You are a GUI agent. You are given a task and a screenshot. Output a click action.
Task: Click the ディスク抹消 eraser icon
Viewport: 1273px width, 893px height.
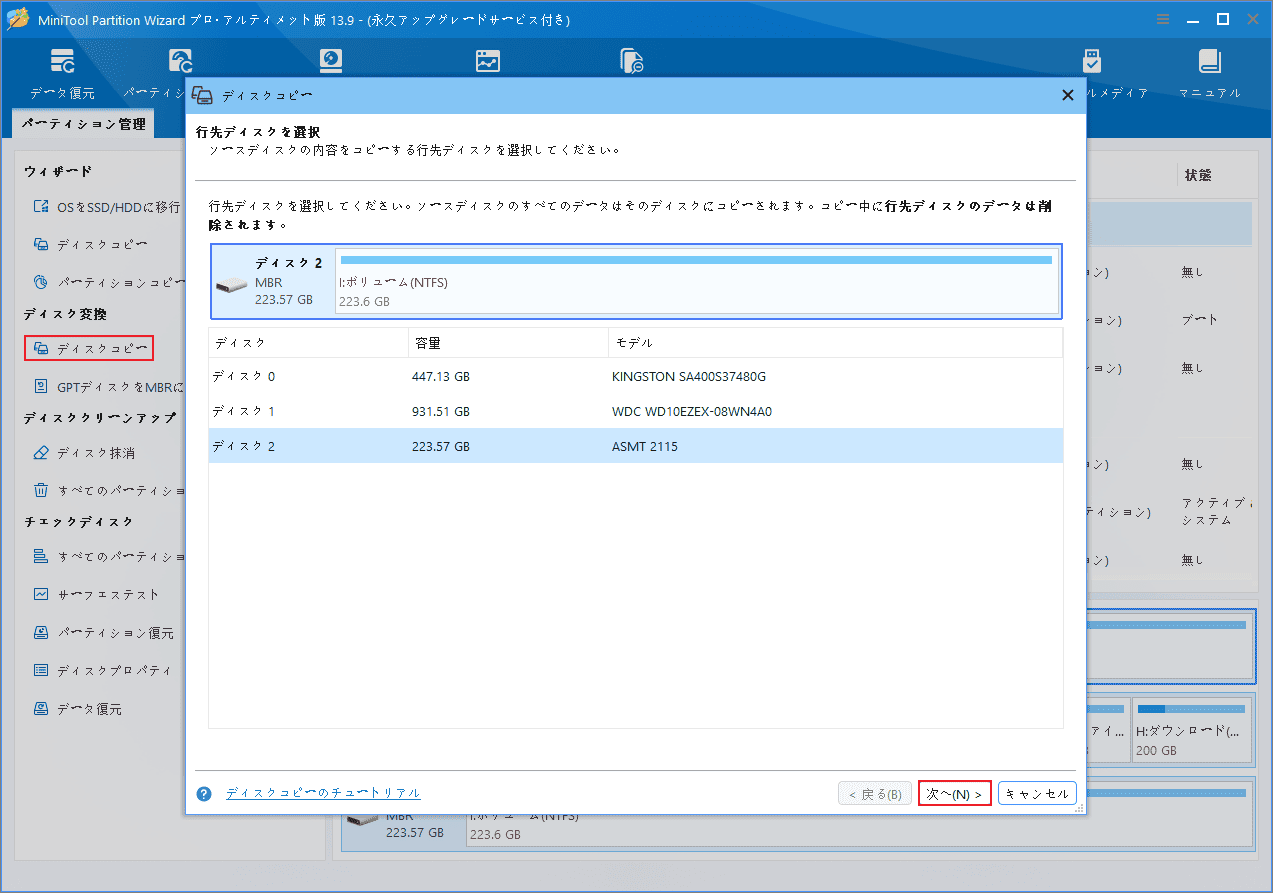(x=41, y=453)
